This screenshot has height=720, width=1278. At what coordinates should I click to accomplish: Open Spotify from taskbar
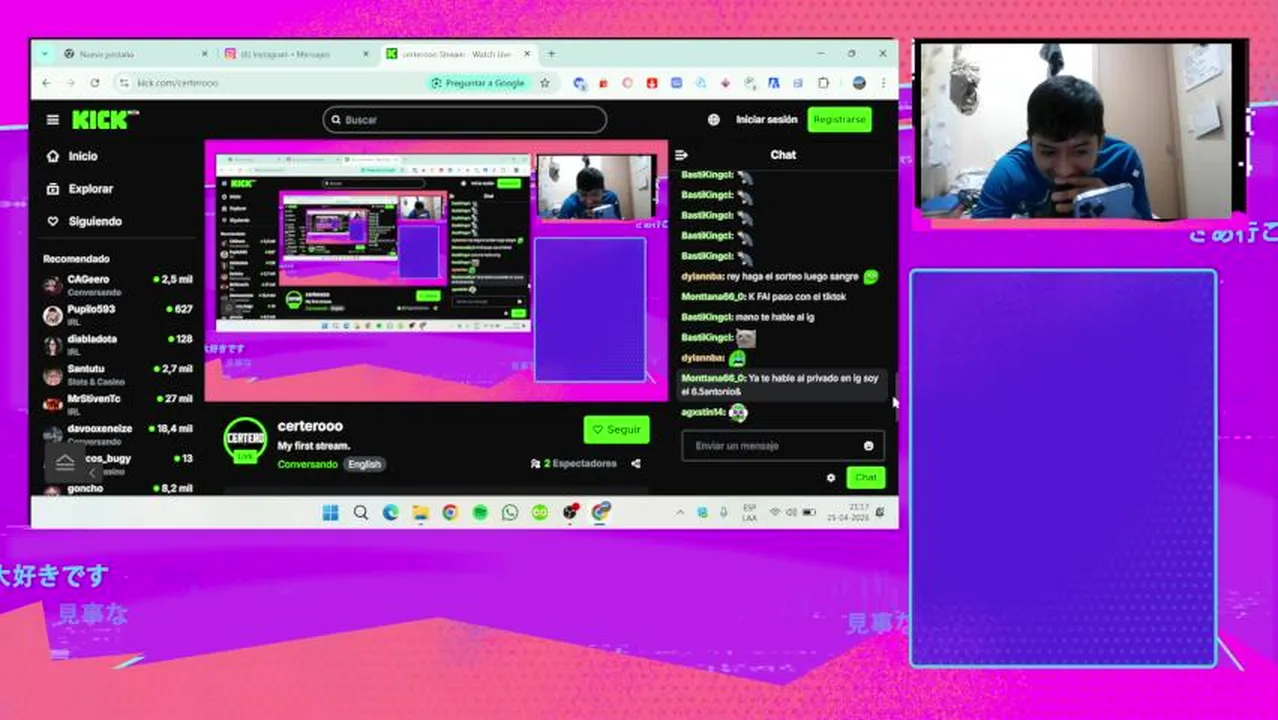click(x=480, y=512)
